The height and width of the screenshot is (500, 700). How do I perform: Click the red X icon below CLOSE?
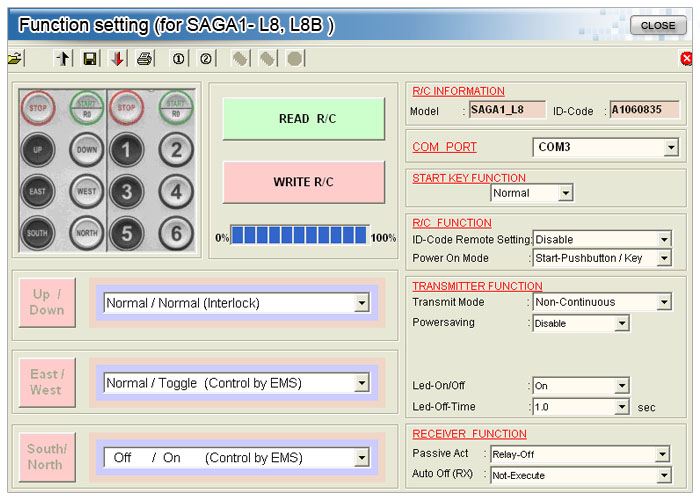pyautogui.click(x=686, y=59)
